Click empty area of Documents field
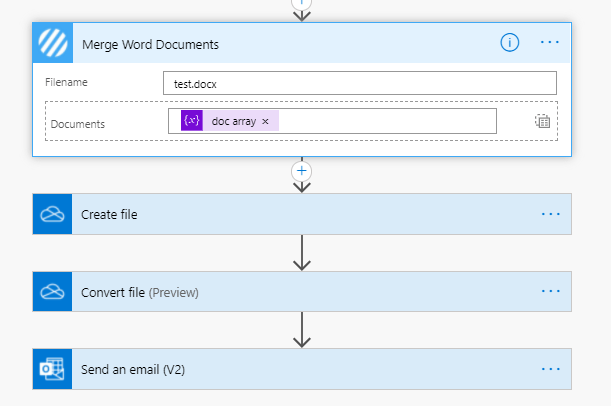611x406 pixels. (390, 121)
